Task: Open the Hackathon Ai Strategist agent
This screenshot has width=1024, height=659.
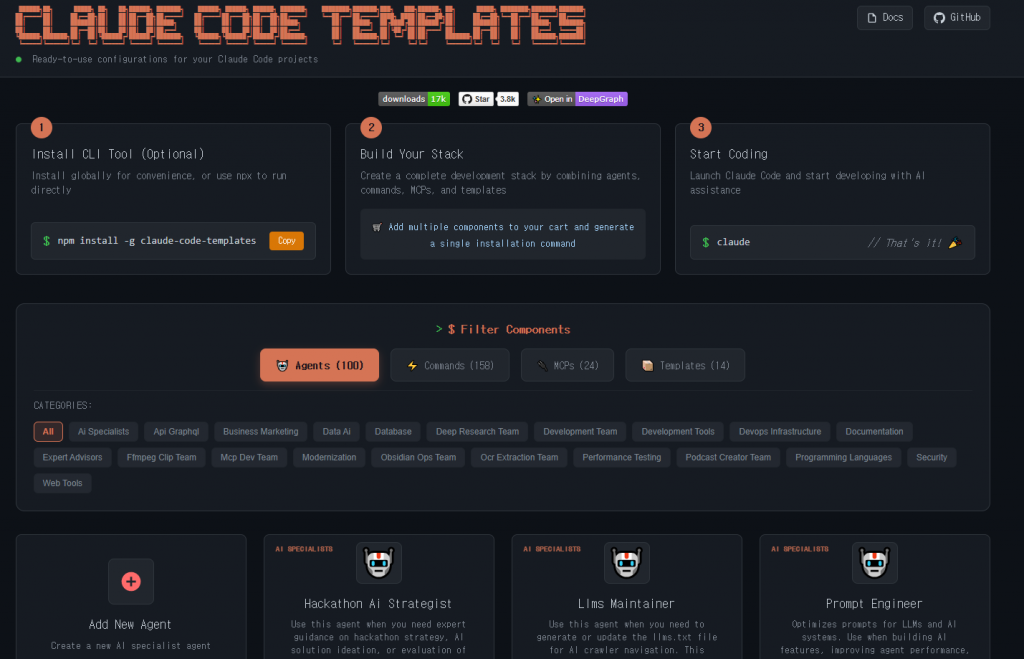Action: pos(378,603)
